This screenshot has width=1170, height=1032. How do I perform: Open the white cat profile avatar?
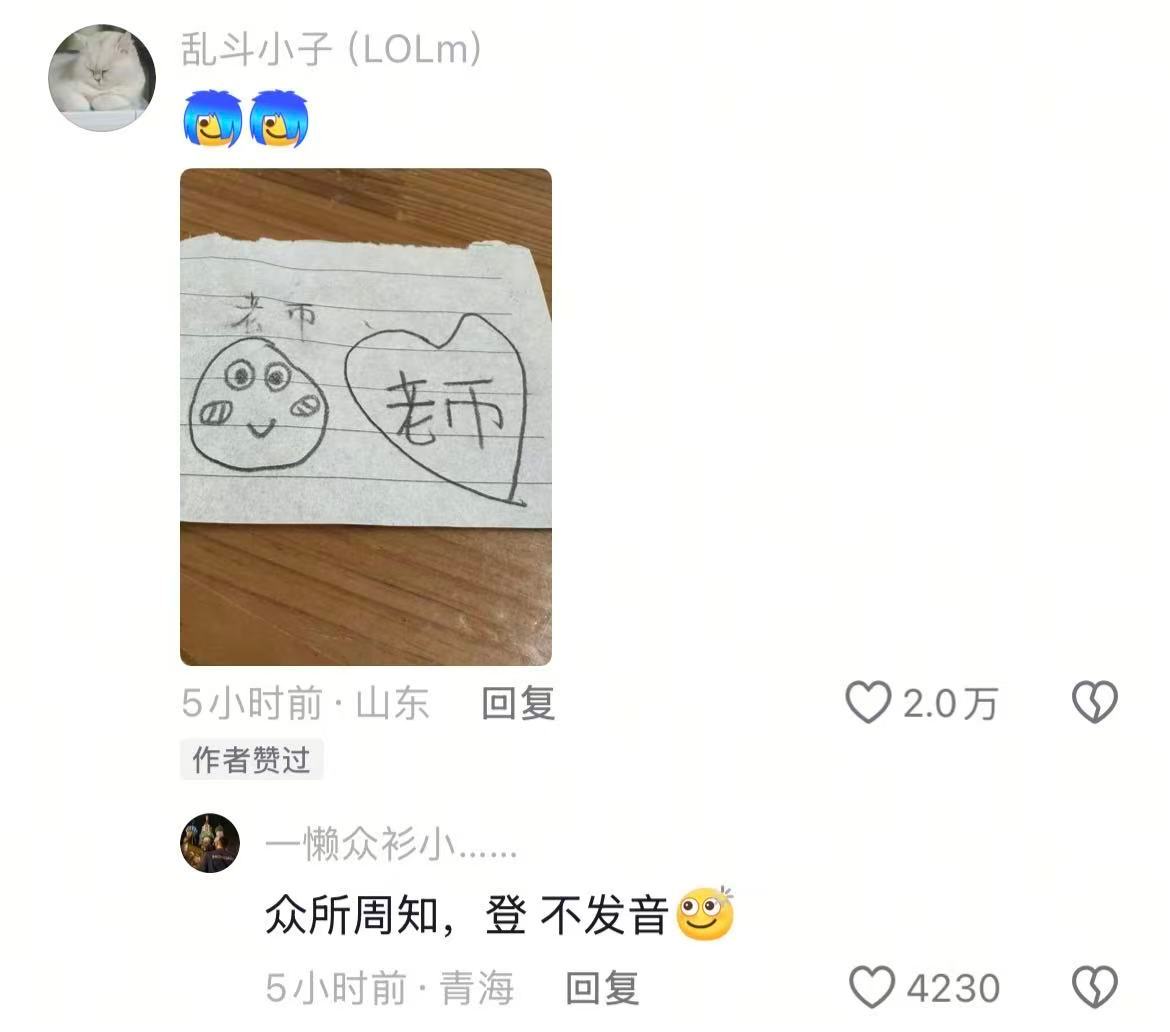click(x=102, y=78)
